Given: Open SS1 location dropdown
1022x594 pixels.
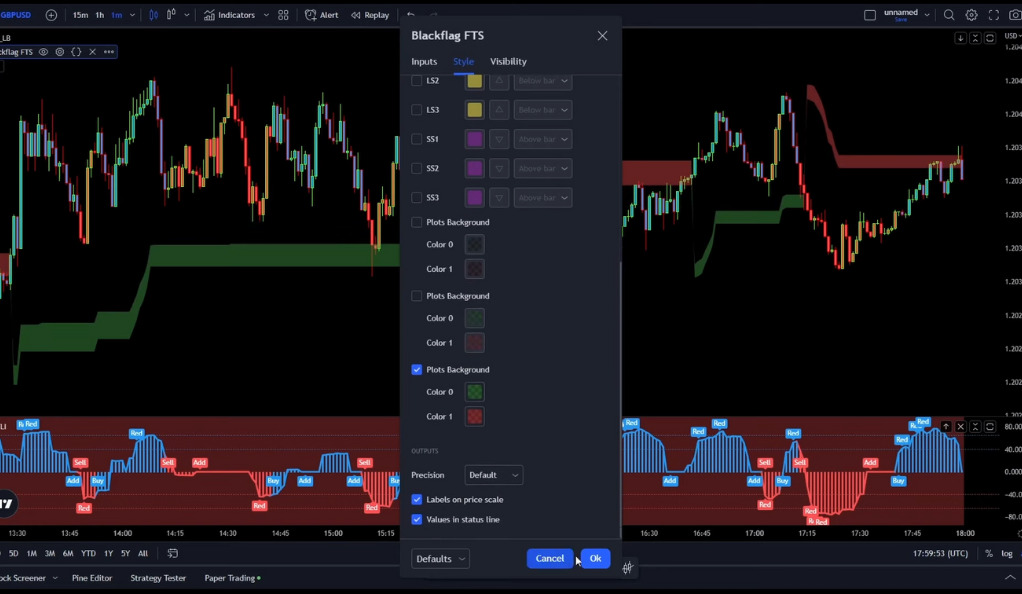Looking at the screenshot, I should tap(543, 139).
